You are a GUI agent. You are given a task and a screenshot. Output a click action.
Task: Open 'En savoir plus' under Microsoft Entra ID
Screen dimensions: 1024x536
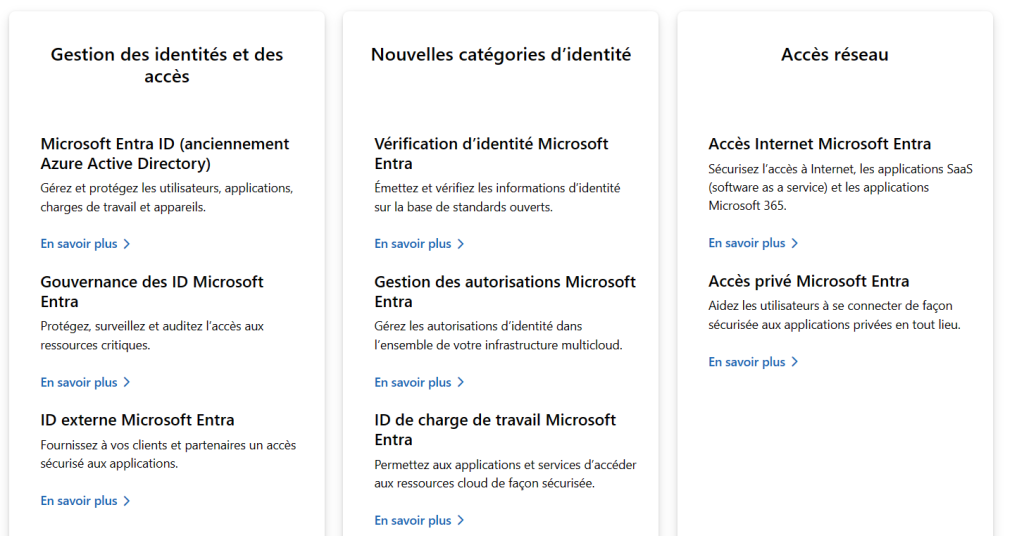coord(86,244)
